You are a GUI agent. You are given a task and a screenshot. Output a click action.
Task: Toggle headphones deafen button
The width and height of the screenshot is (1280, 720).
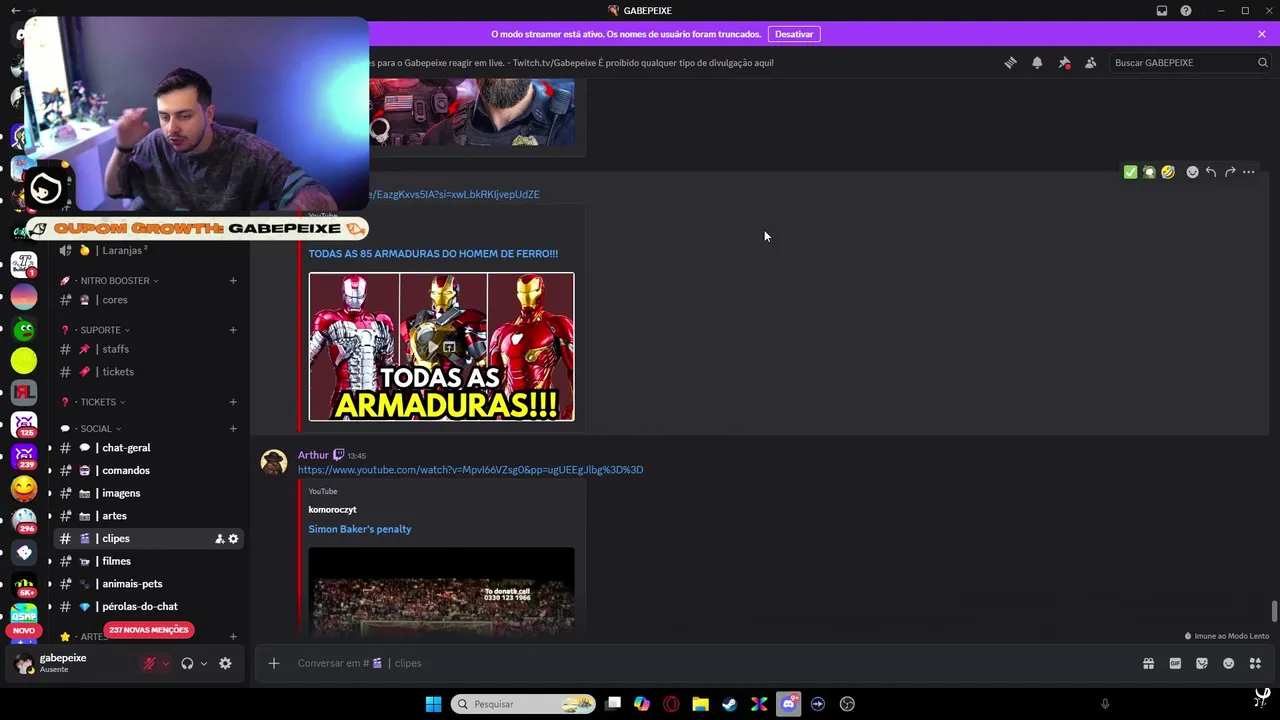click(187, 663)
